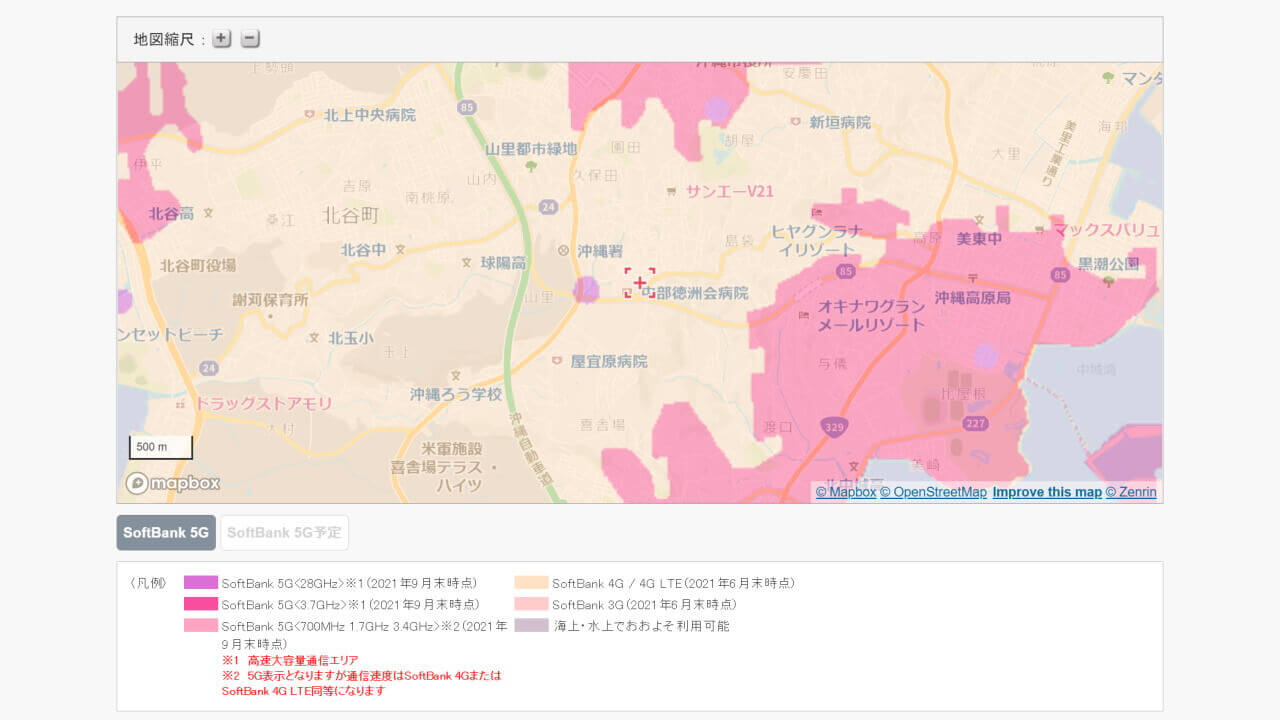Select the 北上中央病院 hospital marker
The height and width of the screenshot is (720, 1280).
(x=312, y=115)
